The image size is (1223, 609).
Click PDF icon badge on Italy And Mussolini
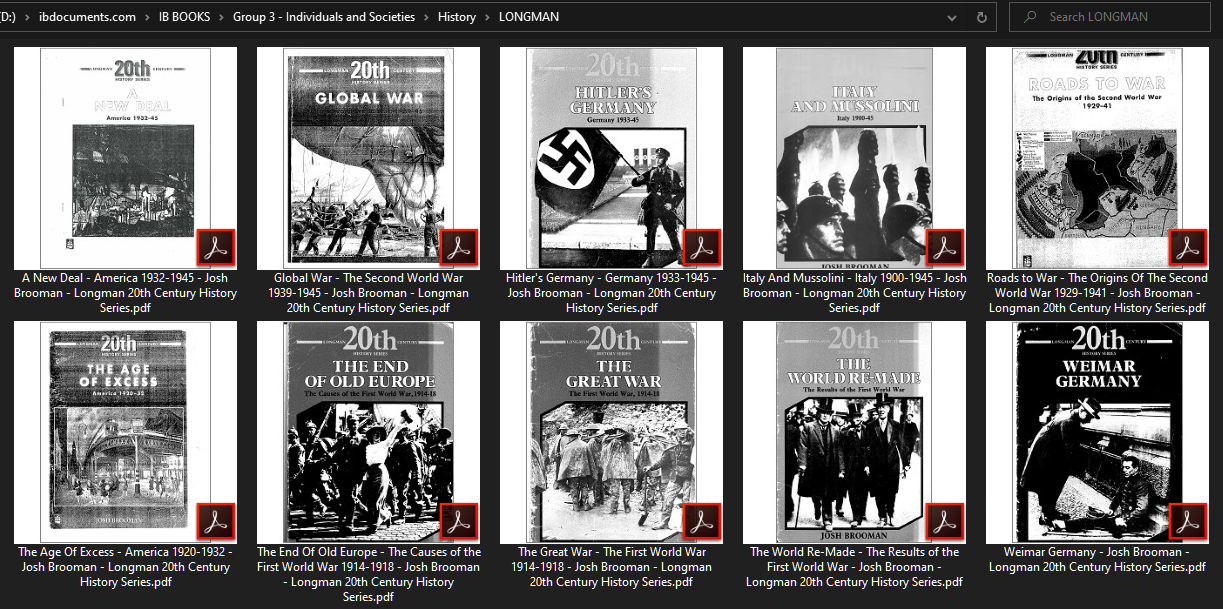tap(944, 247)
